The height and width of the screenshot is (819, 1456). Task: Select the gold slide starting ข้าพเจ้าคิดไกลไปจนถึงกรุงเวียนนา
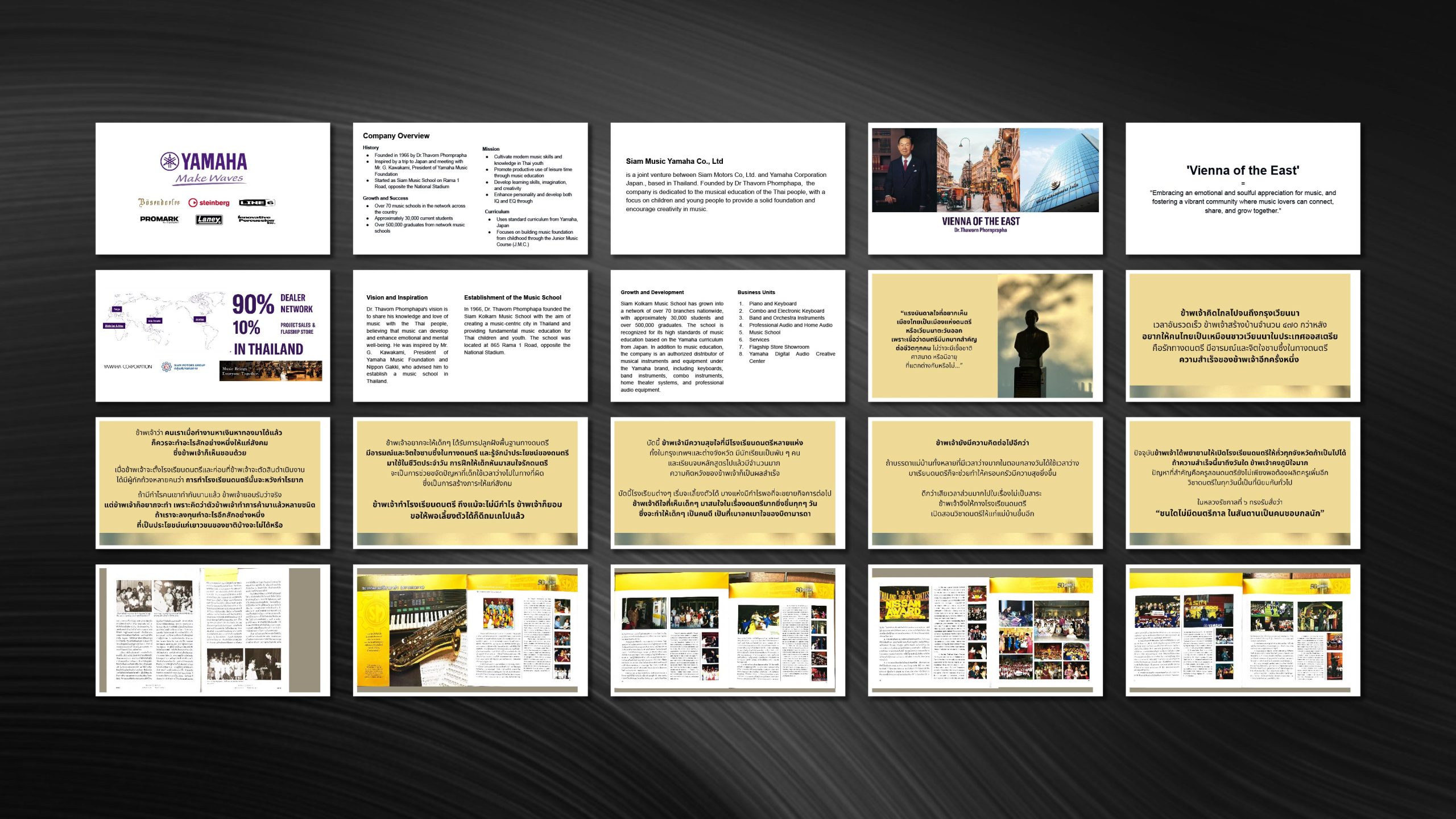(x=1243, y=336)
